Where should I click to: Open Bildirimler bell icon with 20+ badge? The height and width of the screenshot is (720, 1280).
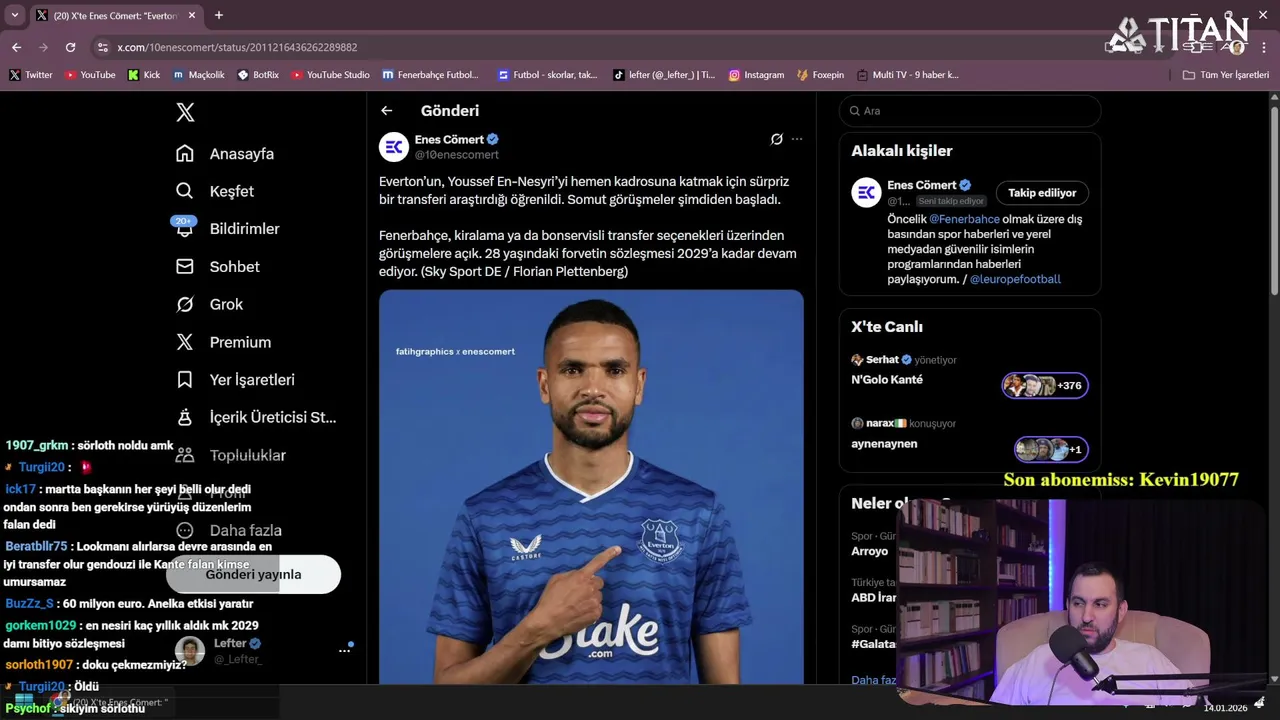185,228
